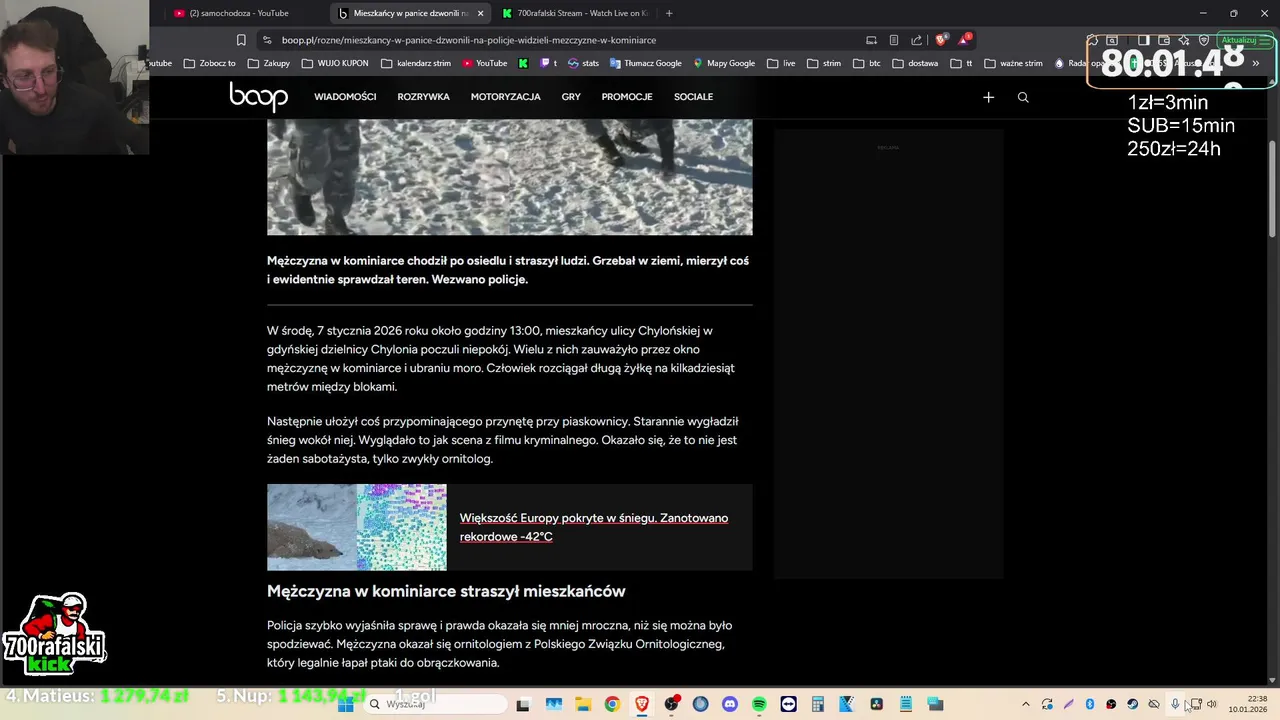
Task: Click the boop site logo
Action: (x=258, y=96)
